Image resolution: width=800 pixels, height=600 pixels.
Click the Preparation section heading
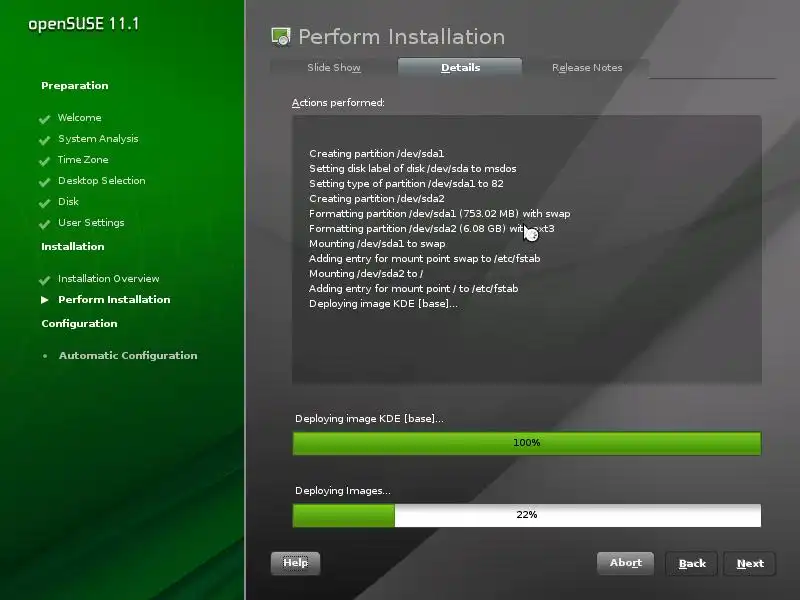coord(74,86)
